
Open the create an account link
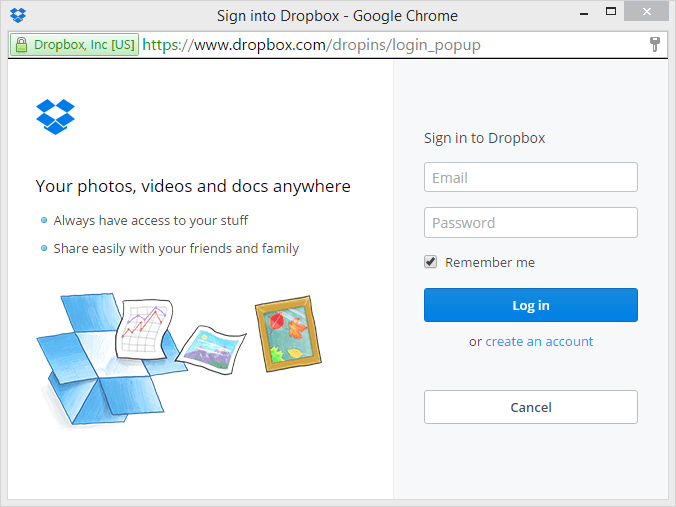coord(539,341)
